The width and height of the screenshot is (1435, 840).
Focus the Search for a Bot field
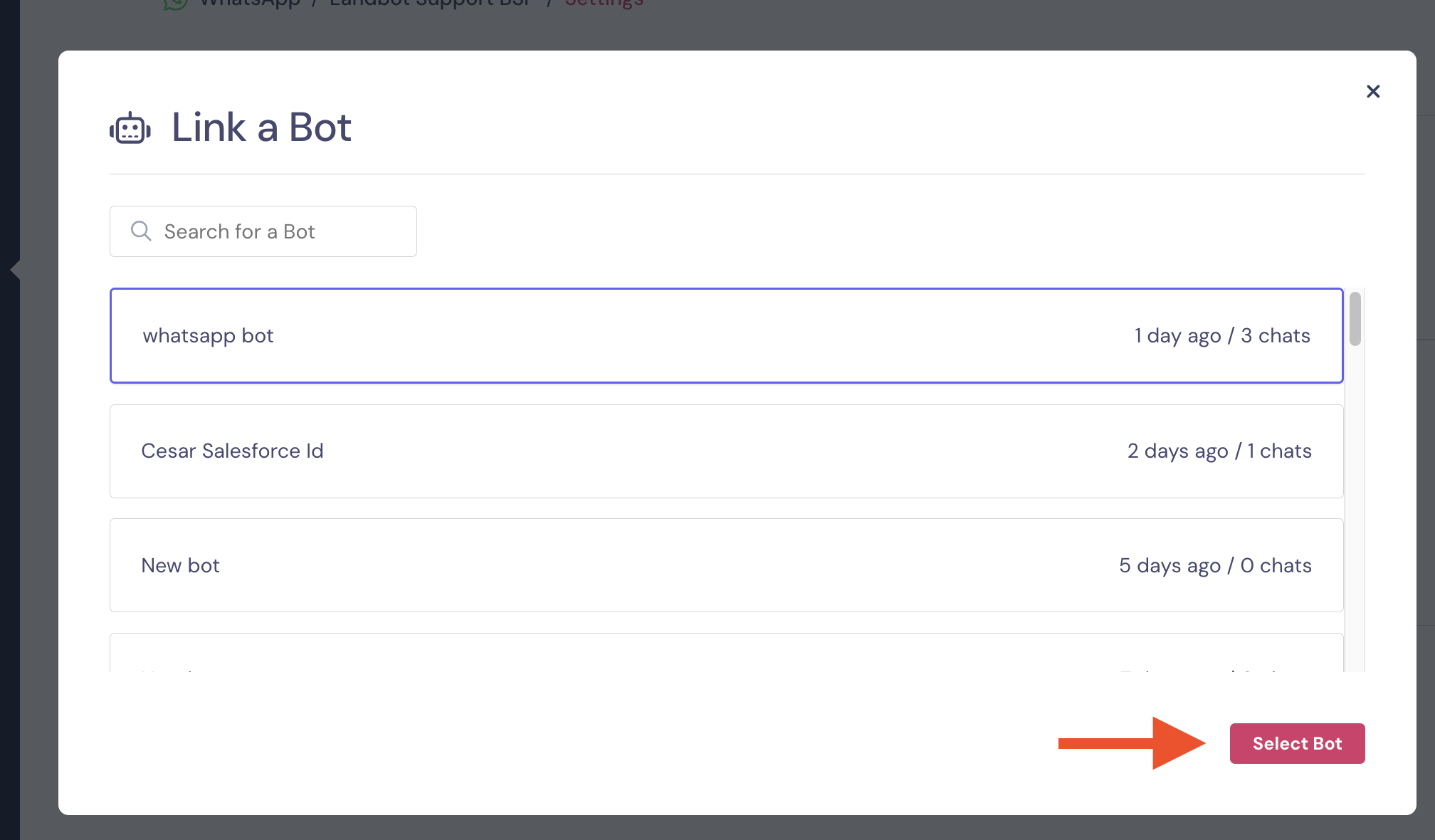coord(263,231)
